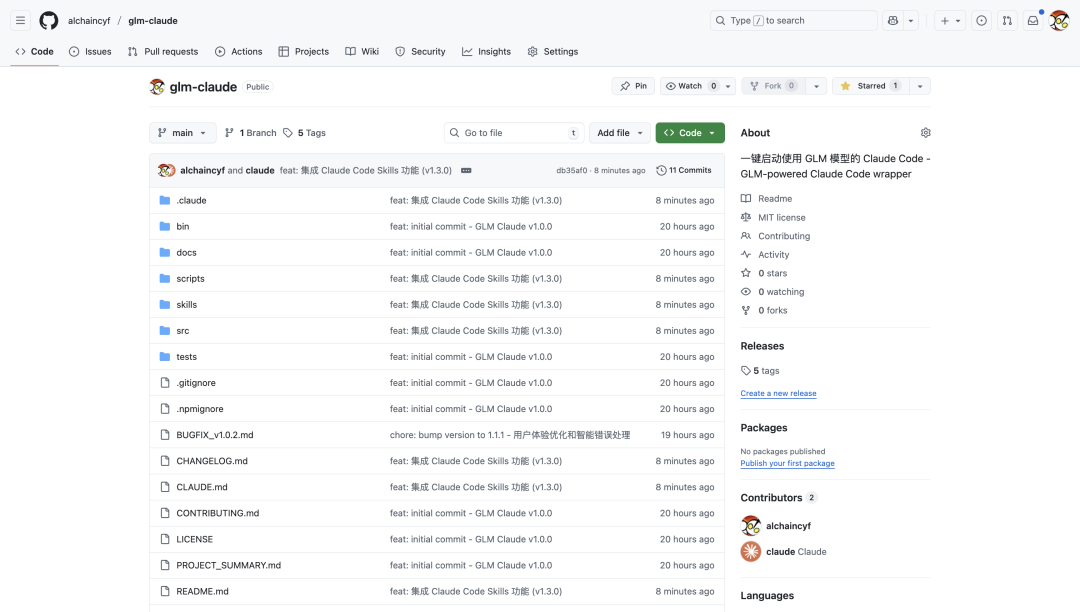Open the .claude folder
This screenshot has height=612, width=1080.
191,200
